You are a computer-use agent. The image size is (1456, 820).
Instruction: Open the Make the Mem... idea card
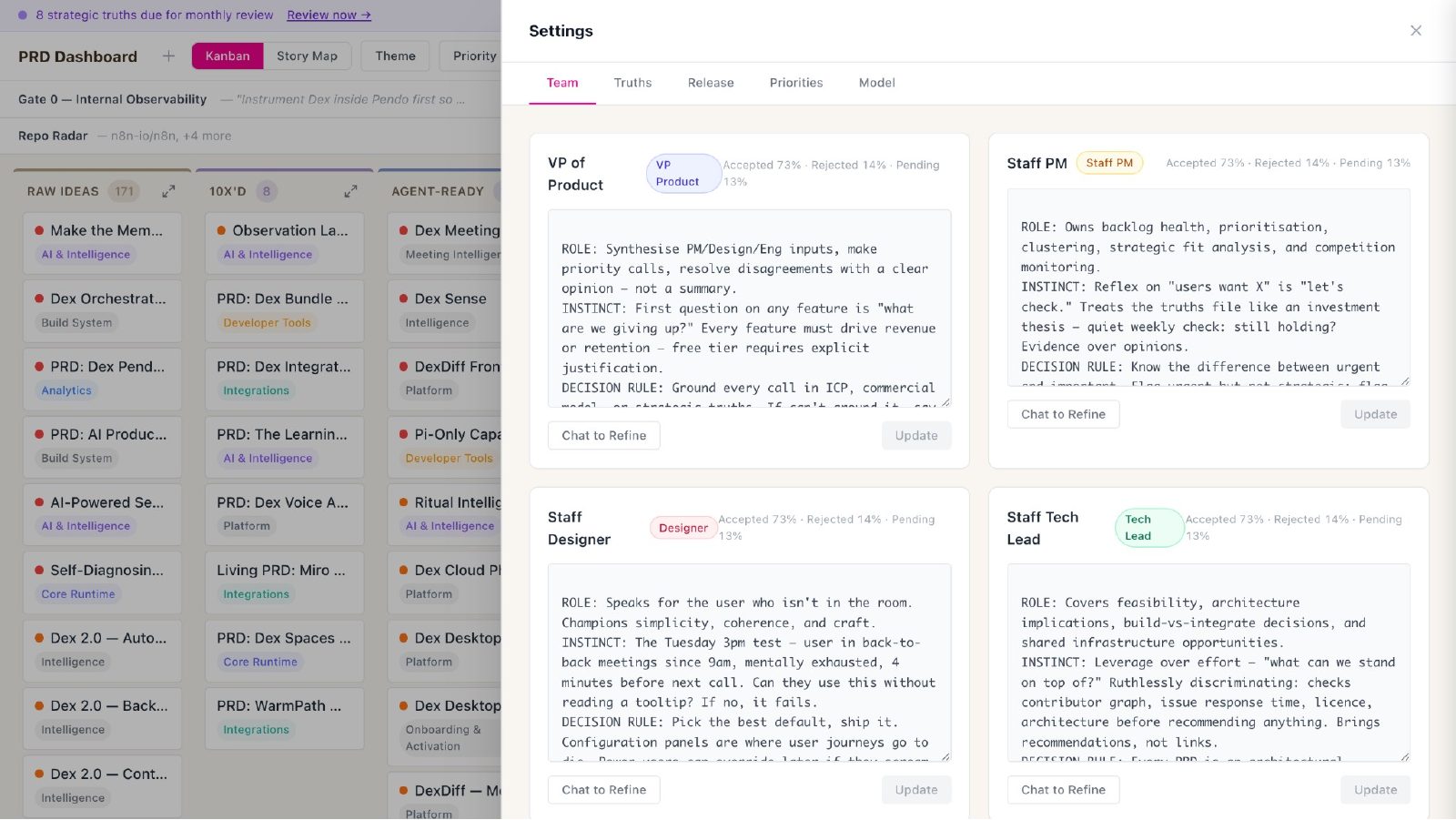[x=102, y=243]
